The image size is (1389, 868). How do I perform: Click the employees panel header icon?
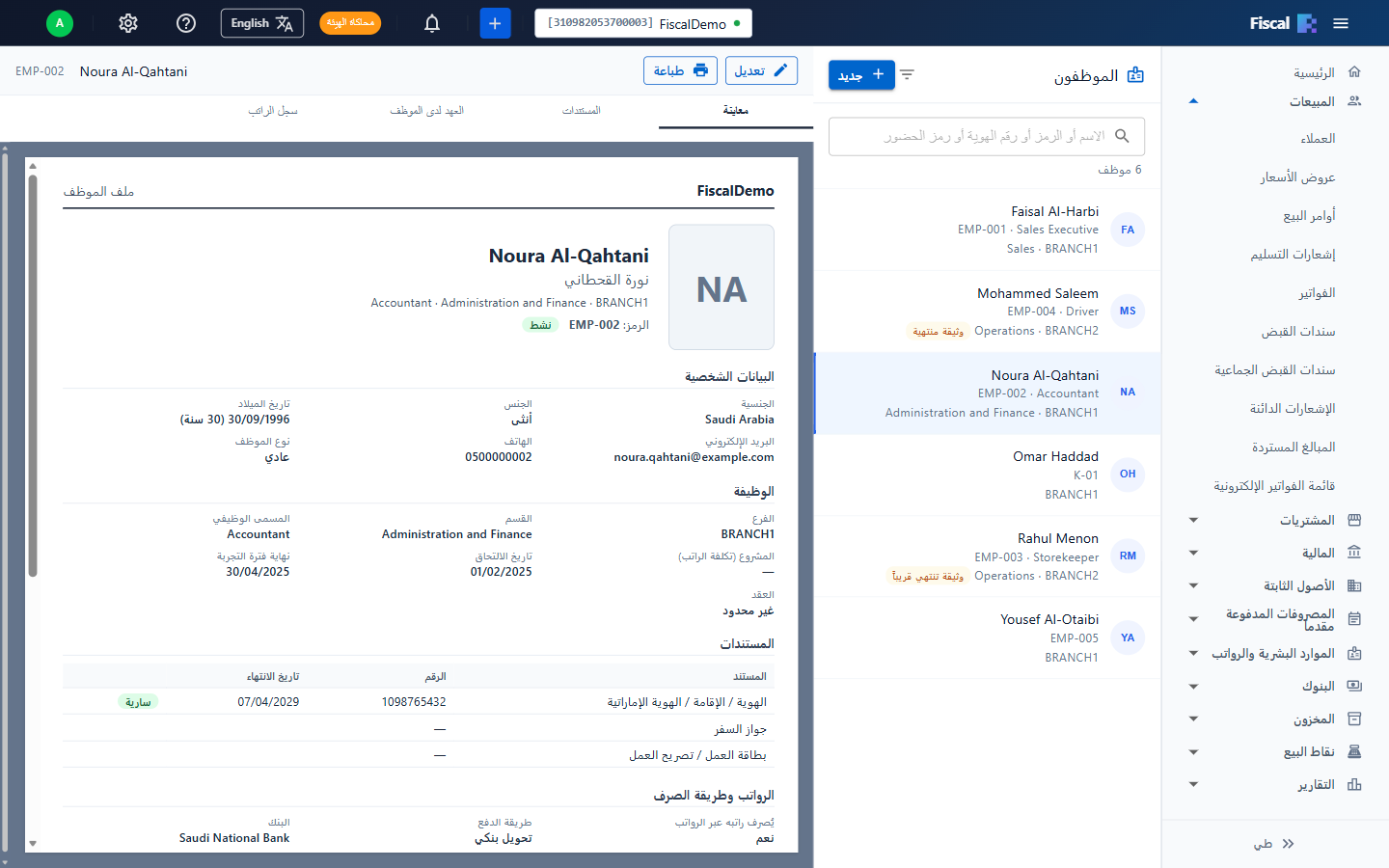pyautogui.click(x=1135, y=75)
